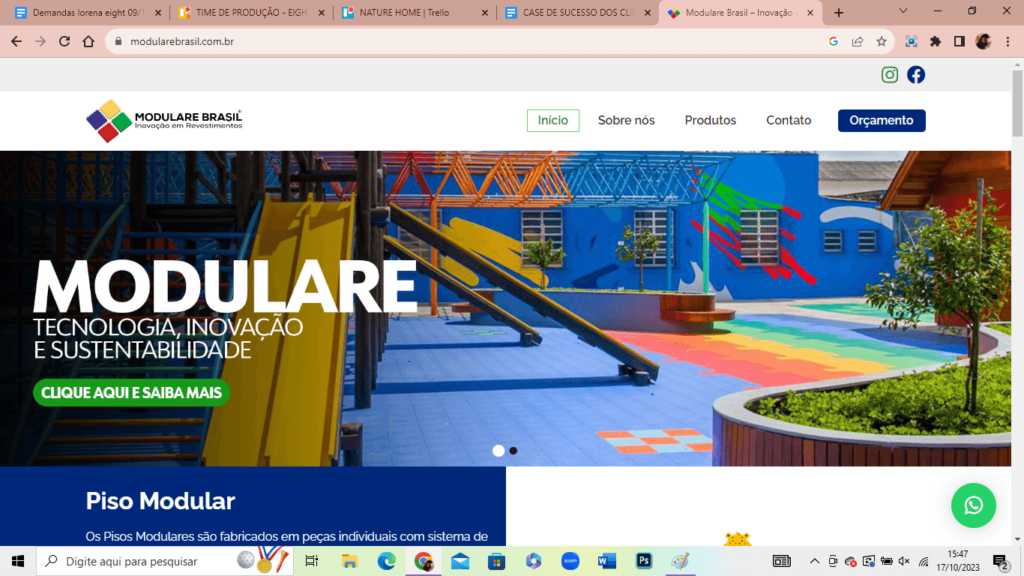1024x576 pixels.
Task: Click the Google icon in the address bar
Action: coord(833,41)
